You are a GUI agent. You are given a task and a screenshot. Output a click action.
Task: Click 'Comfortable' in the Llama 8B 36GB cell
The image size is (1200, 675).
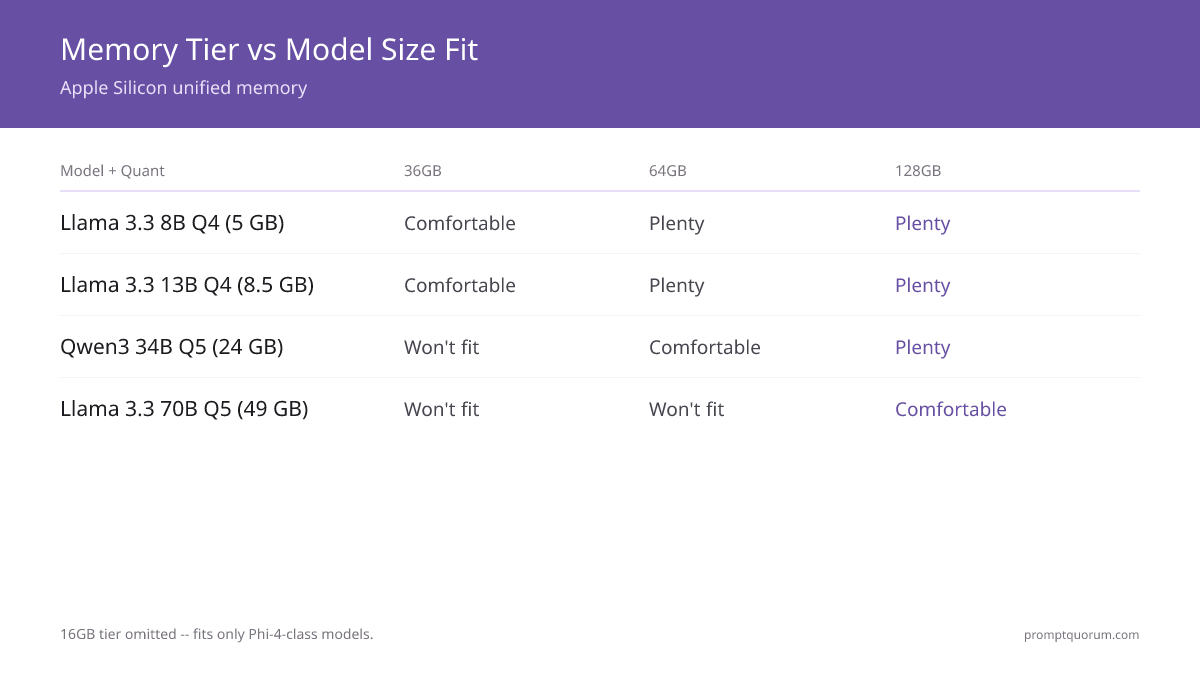[460, 223]
